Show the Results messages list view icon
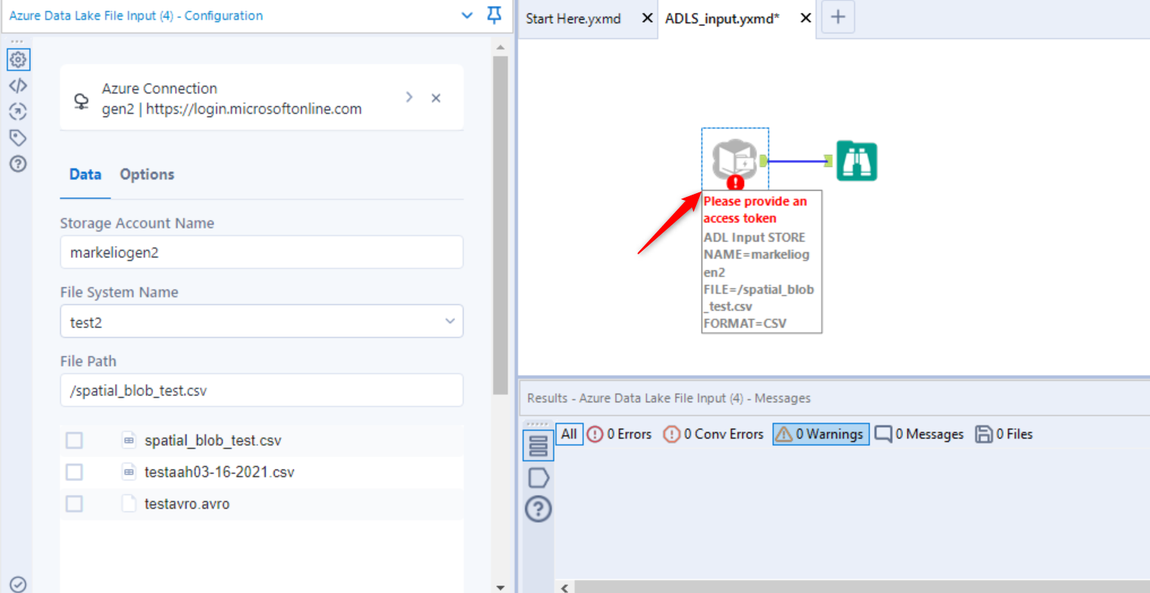Viewport: 1150px width, 593px height. pyautogui.click(x=538, y=446)
